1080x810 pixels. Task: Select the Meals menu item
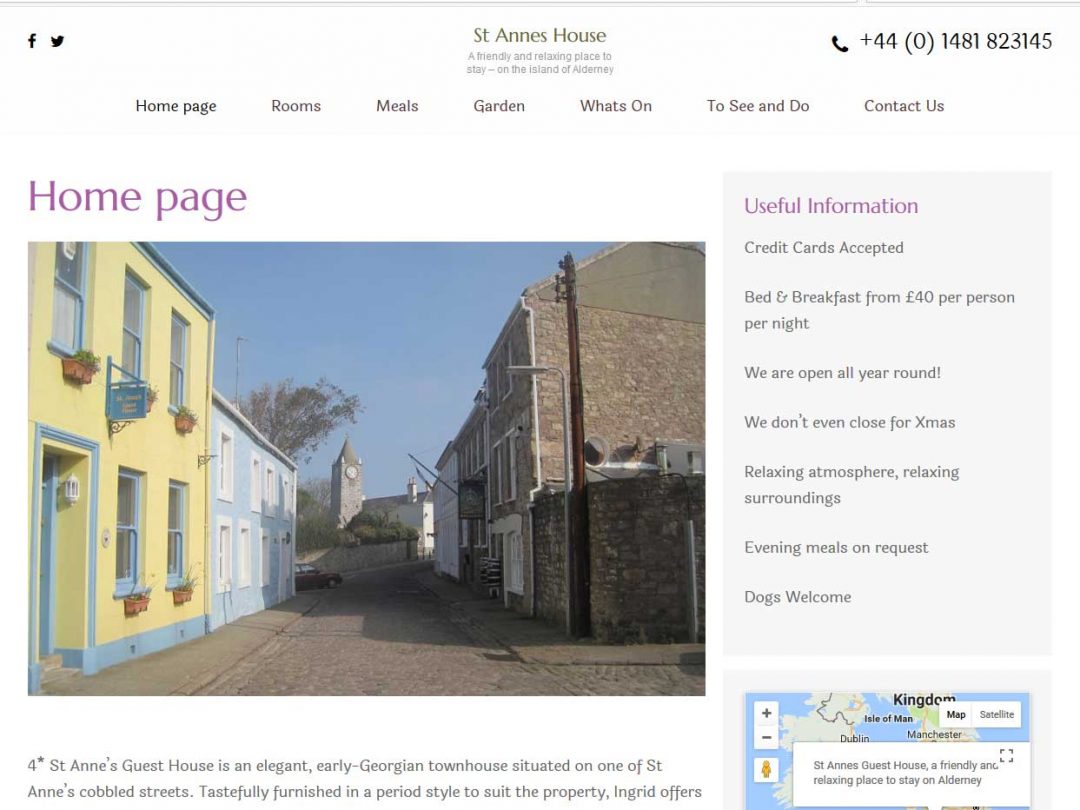[x=397, y=106]
